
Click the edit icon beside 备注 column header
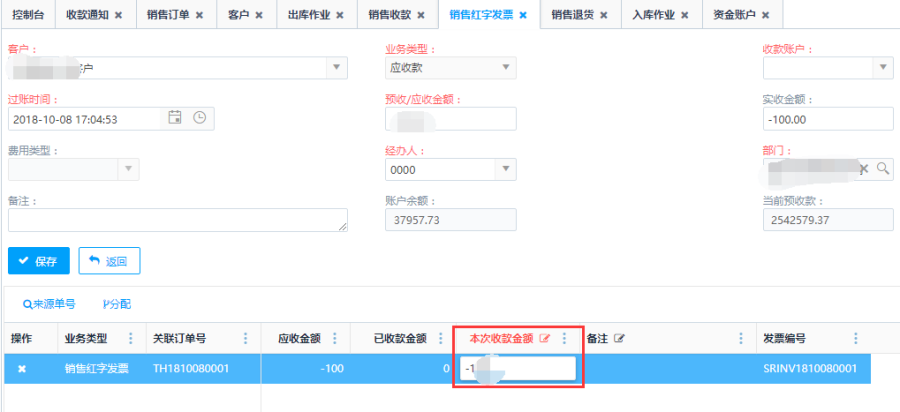(620, 339)
